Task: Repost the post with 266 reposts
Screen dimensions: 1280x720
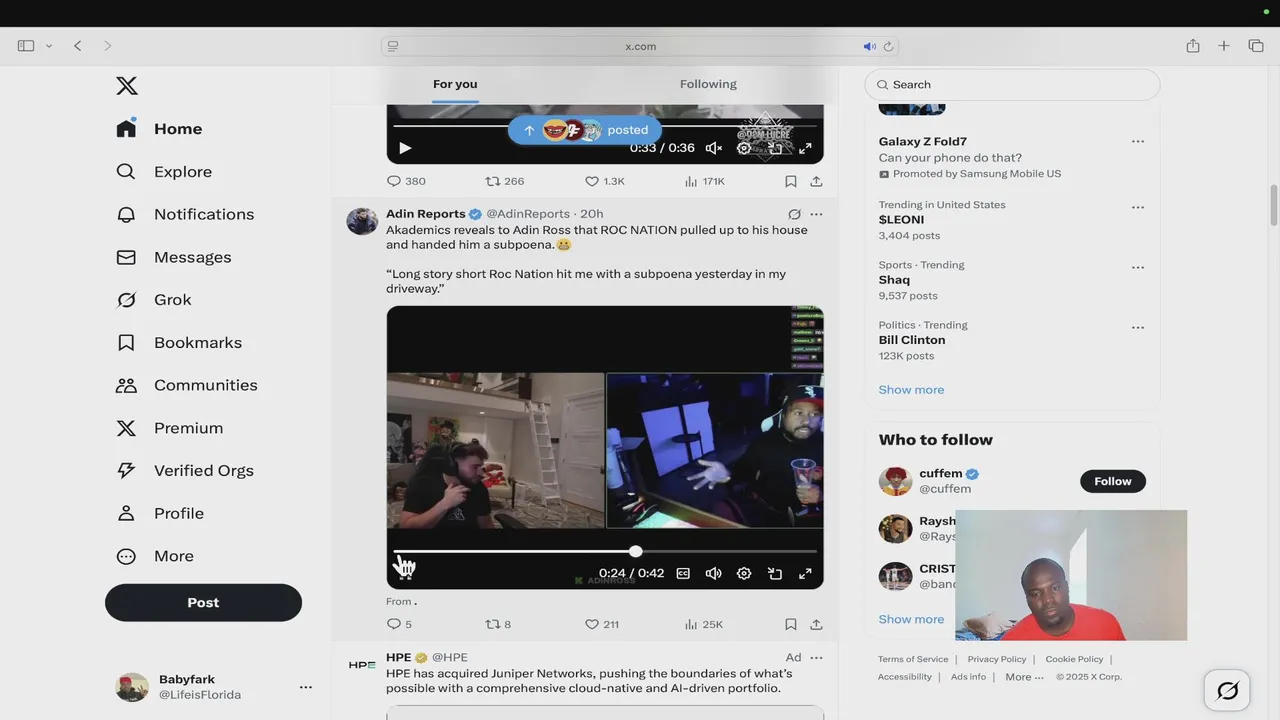Action: [x=505, y=181]
